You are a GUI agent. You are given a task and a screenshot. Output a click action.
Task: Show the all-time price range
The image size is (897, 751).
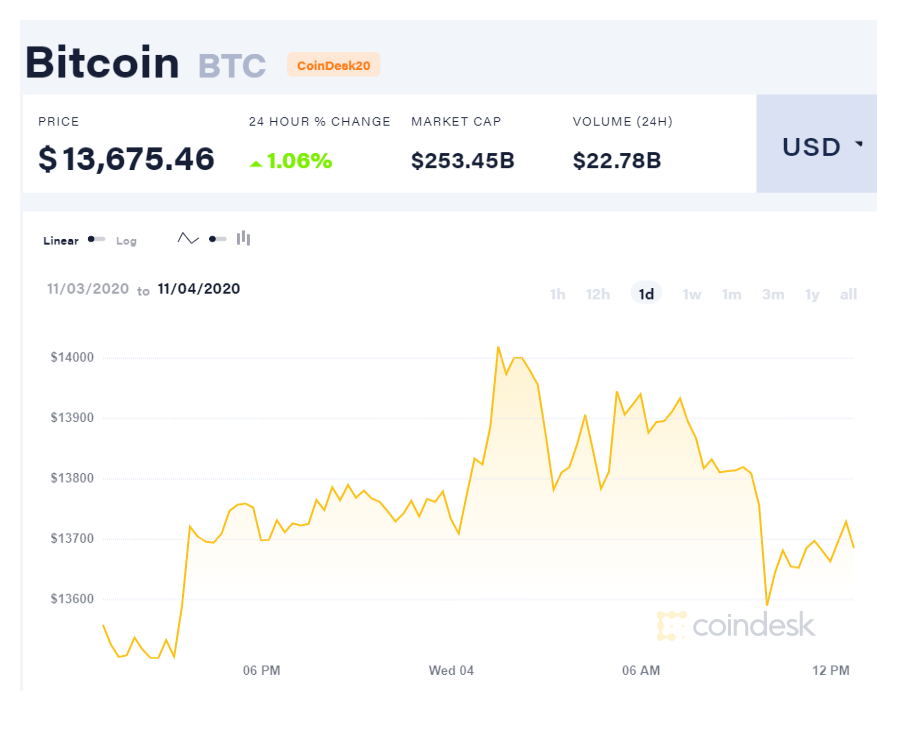[x=848, y=295]
